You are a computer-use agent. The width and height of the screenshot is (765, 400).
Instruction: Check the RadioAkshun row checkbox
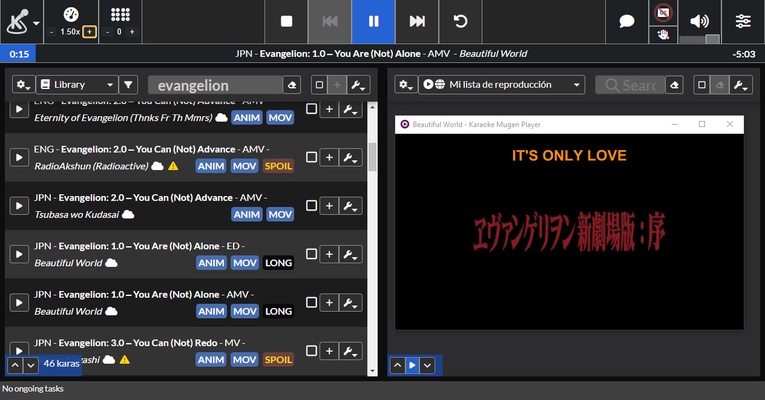[311, 157]
